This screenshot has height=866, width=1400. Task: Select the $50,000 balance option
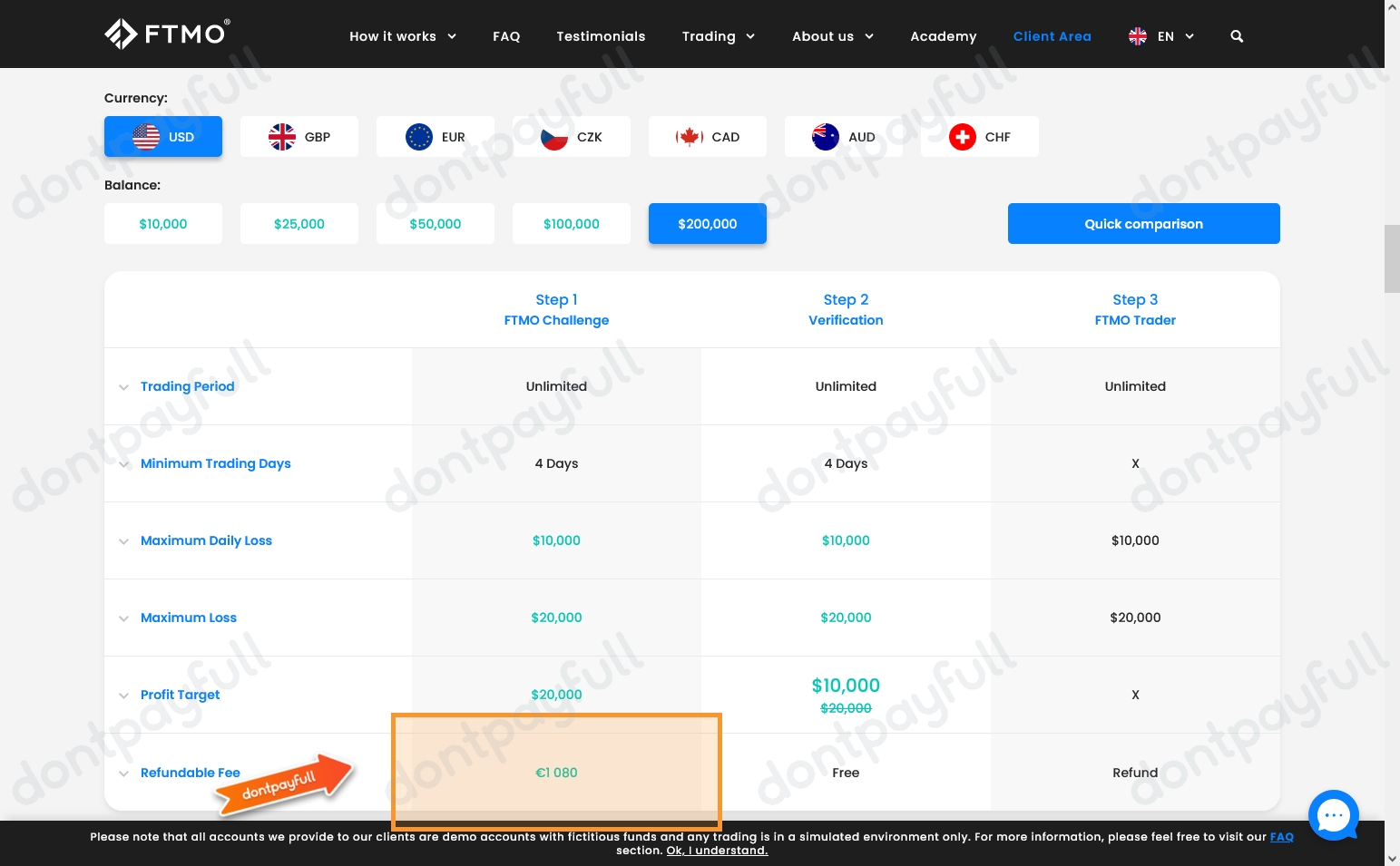pos(435,223)
